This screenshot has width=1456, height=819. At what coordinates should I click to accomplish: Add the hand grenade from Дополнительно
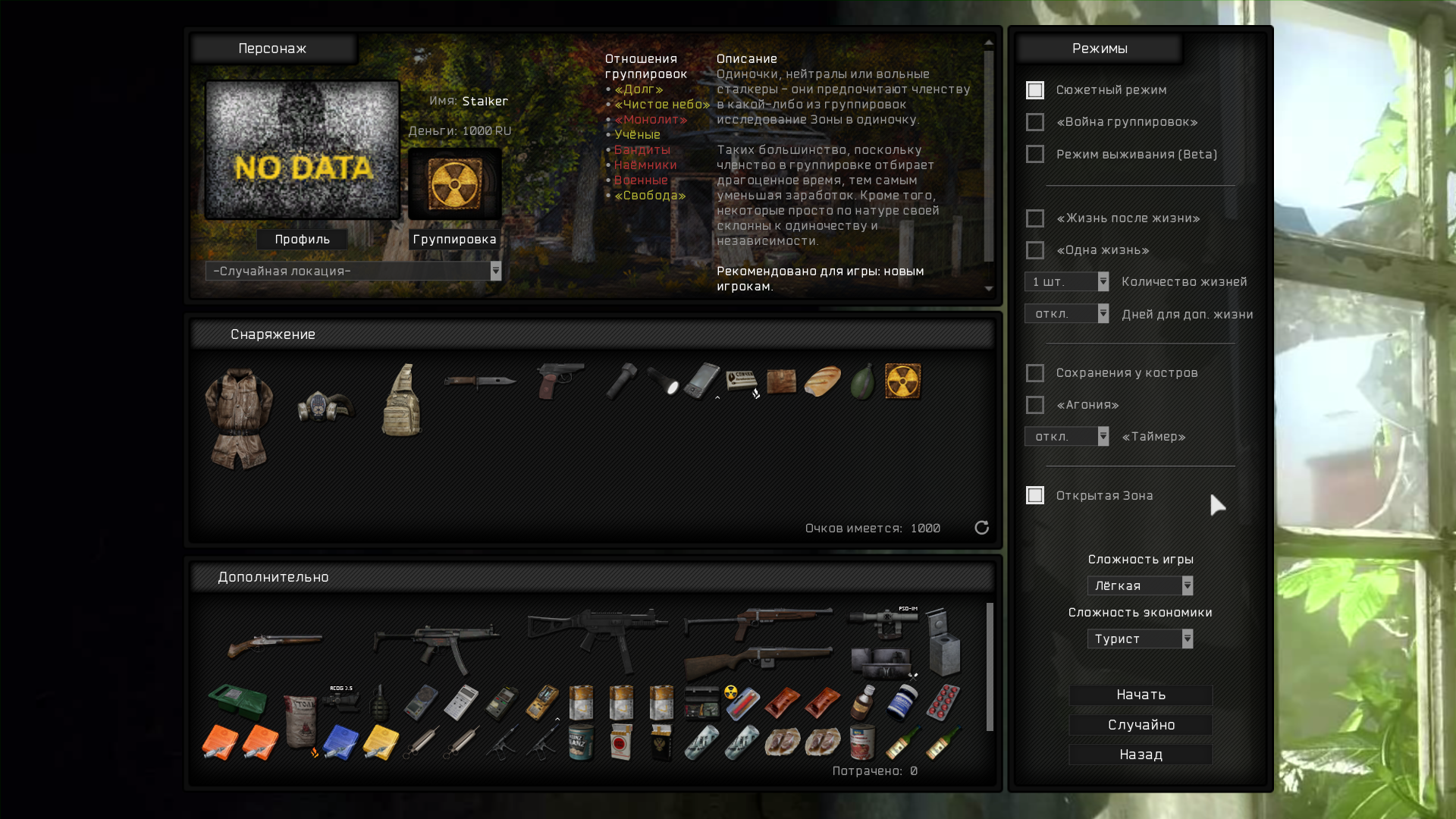coord(379,702)
